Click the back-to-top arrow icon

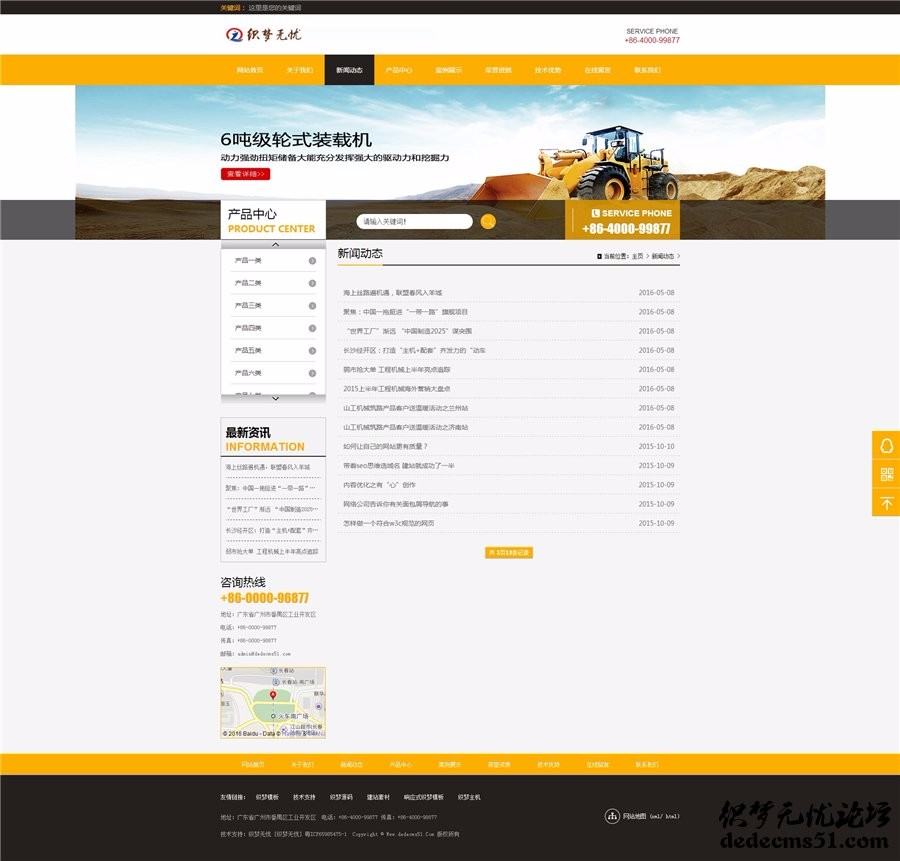886,503
